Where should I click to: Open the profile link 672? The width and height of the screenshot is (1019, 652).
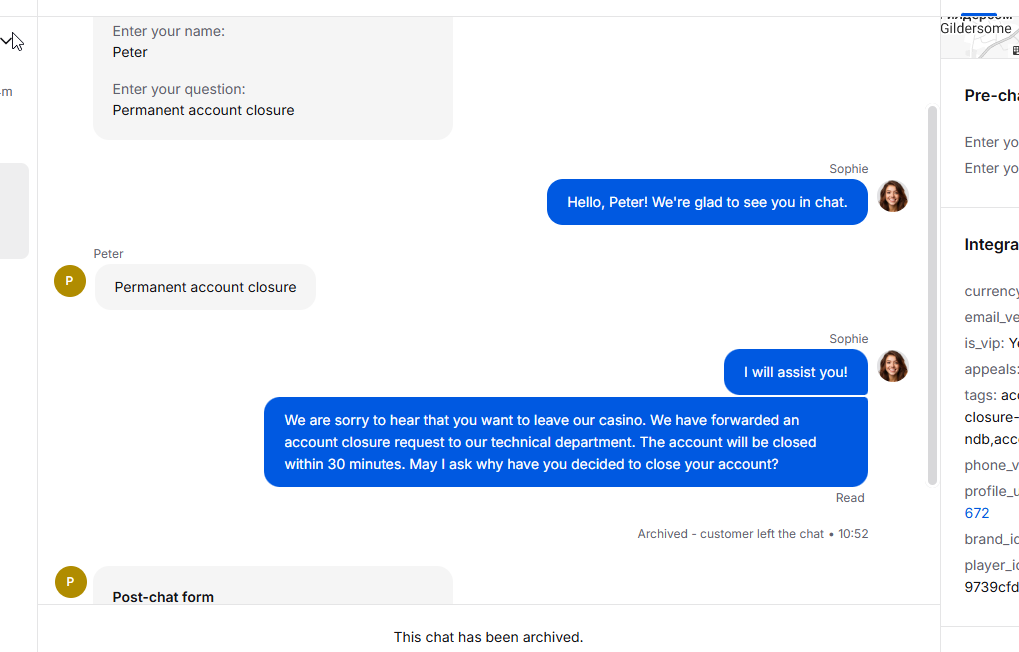tap(977, 513)
